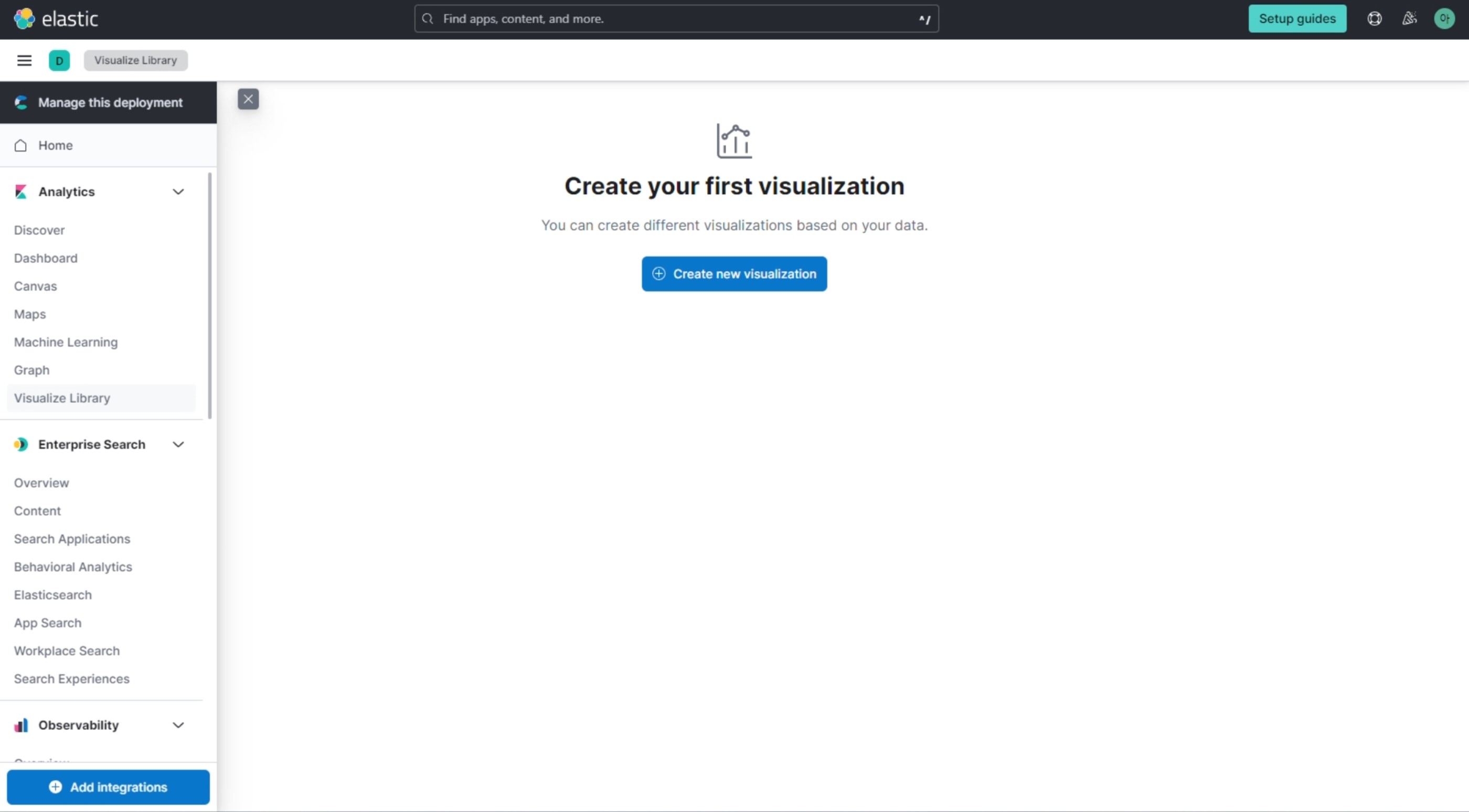The height and width of the screenshot is (812, 1469).
Task: Select Visualize Library in the sidebar
Action: click(101, 398)
